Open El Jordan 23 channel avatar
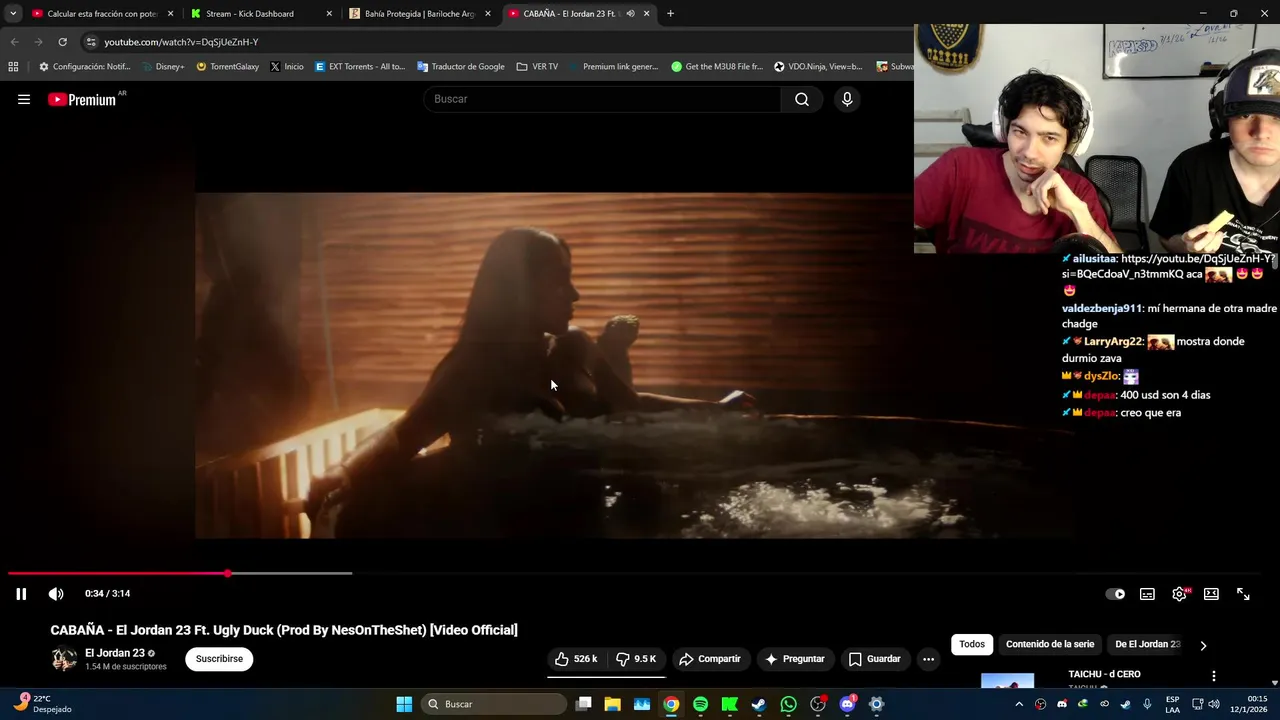This screenshot has width=1280, height=720. pyautogui.click(x=64, y=659)
